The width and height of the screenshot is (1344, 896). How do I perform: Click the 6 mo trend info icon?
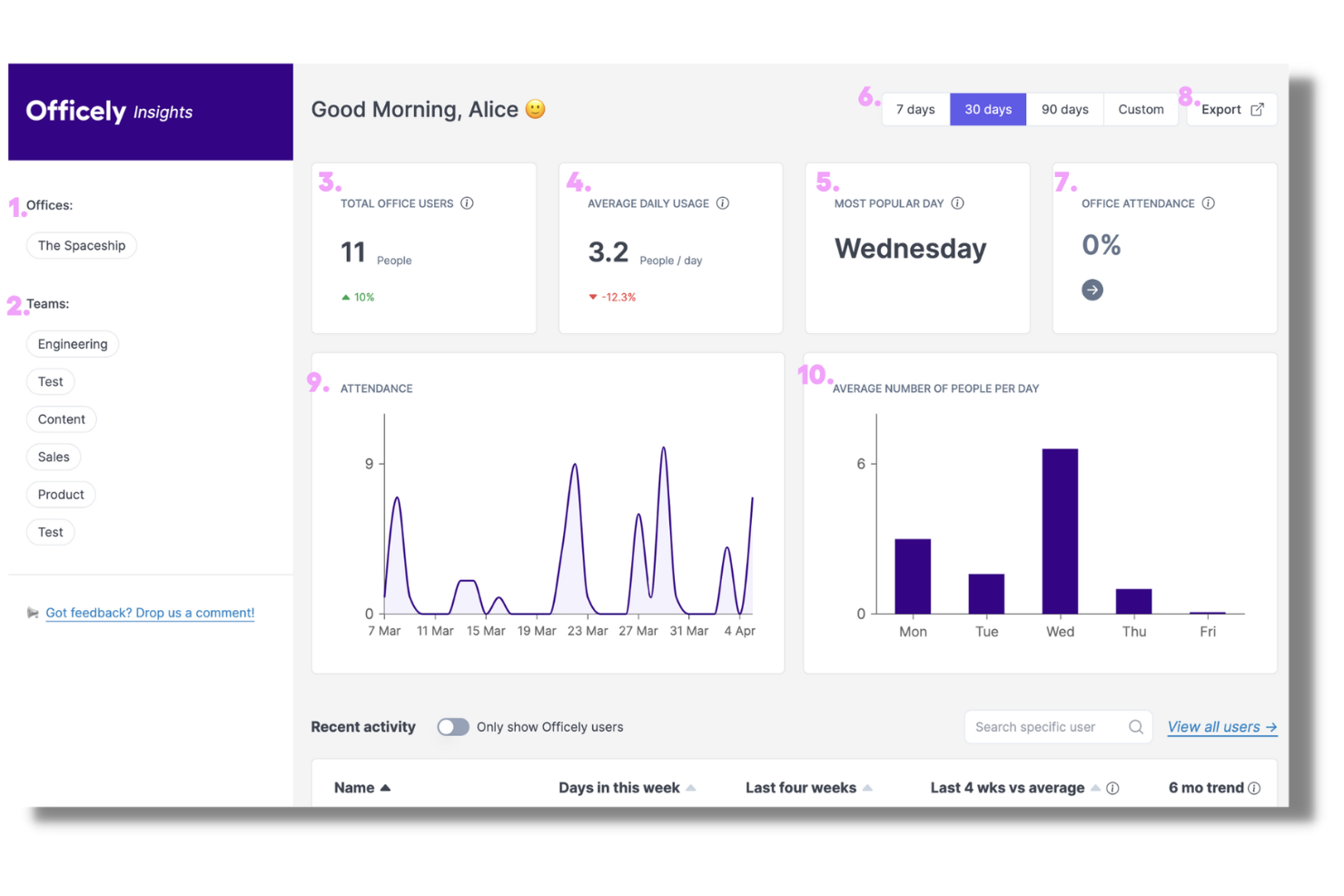tap(1254, 788)
